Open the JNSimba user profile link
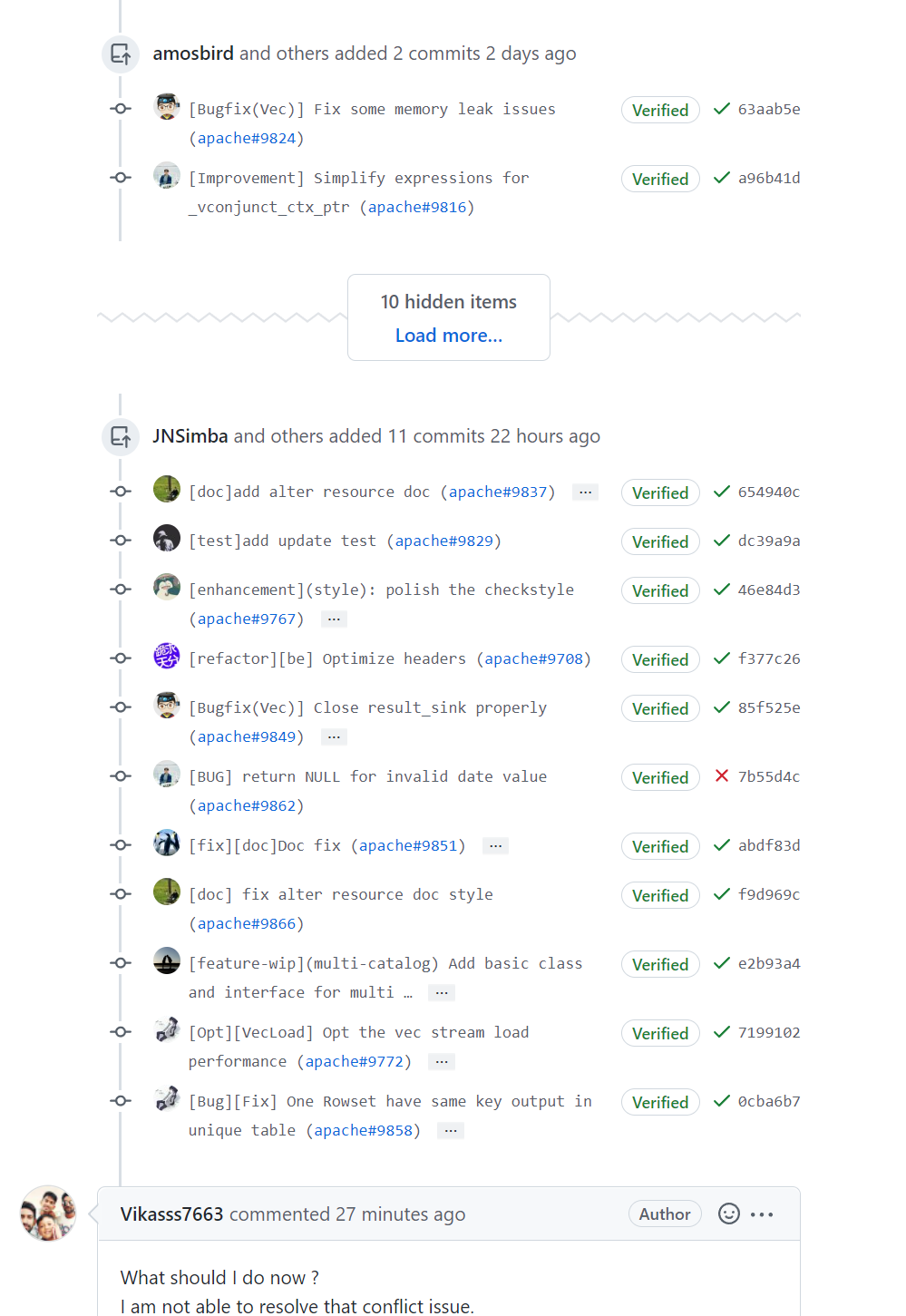This screenshot has width=906, height=1316. click(x=190, y=436)
